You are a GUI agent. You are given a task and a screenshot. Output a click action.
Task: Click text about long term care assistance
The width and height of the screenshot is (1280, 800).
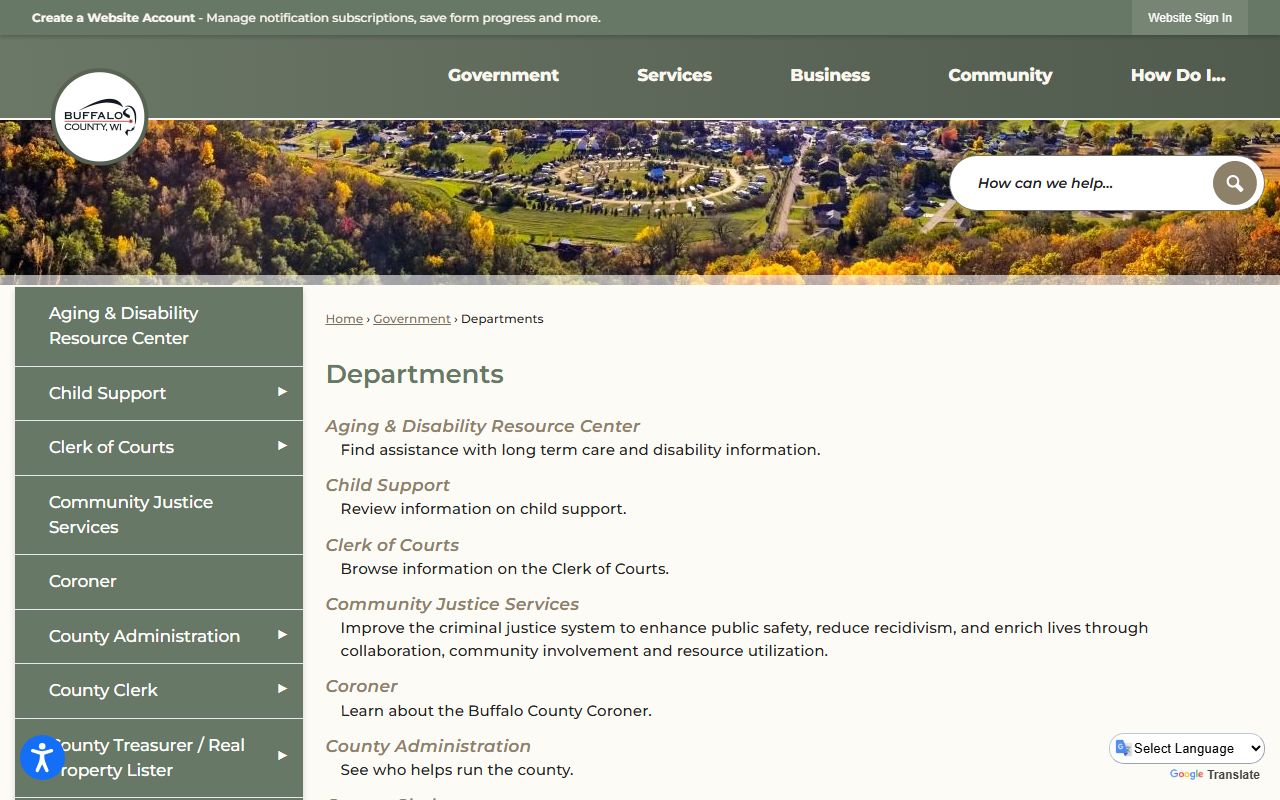(x=580, y=450)
